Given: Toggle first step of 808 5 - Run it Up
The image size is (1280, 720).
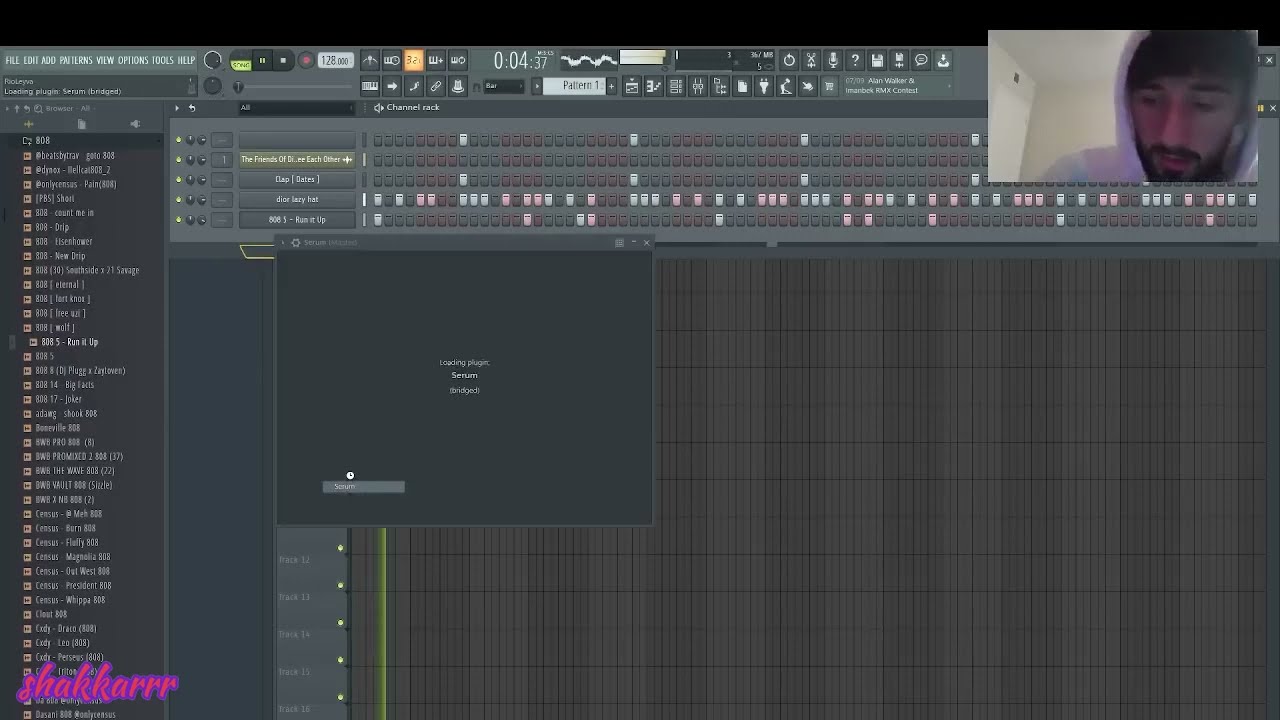Looking at the screenshot, I should click(x=378, y=219).
